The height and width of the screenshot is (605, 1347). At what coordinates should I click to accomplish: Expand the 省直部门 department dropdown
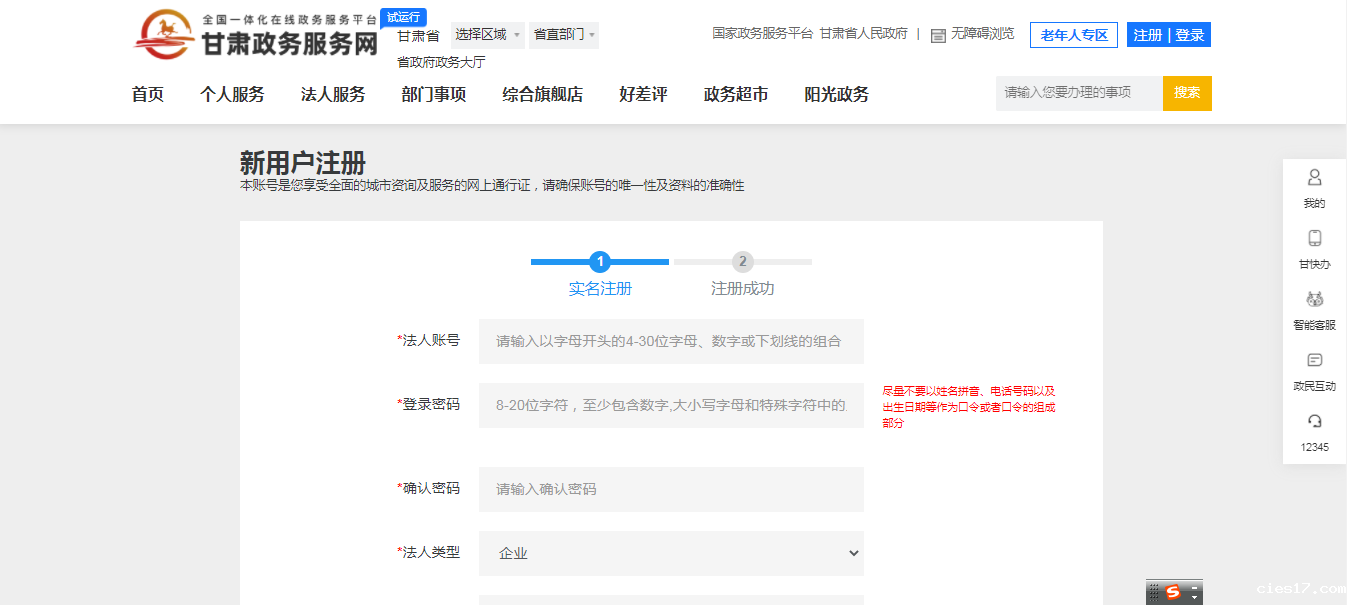[x=563, y=34]
